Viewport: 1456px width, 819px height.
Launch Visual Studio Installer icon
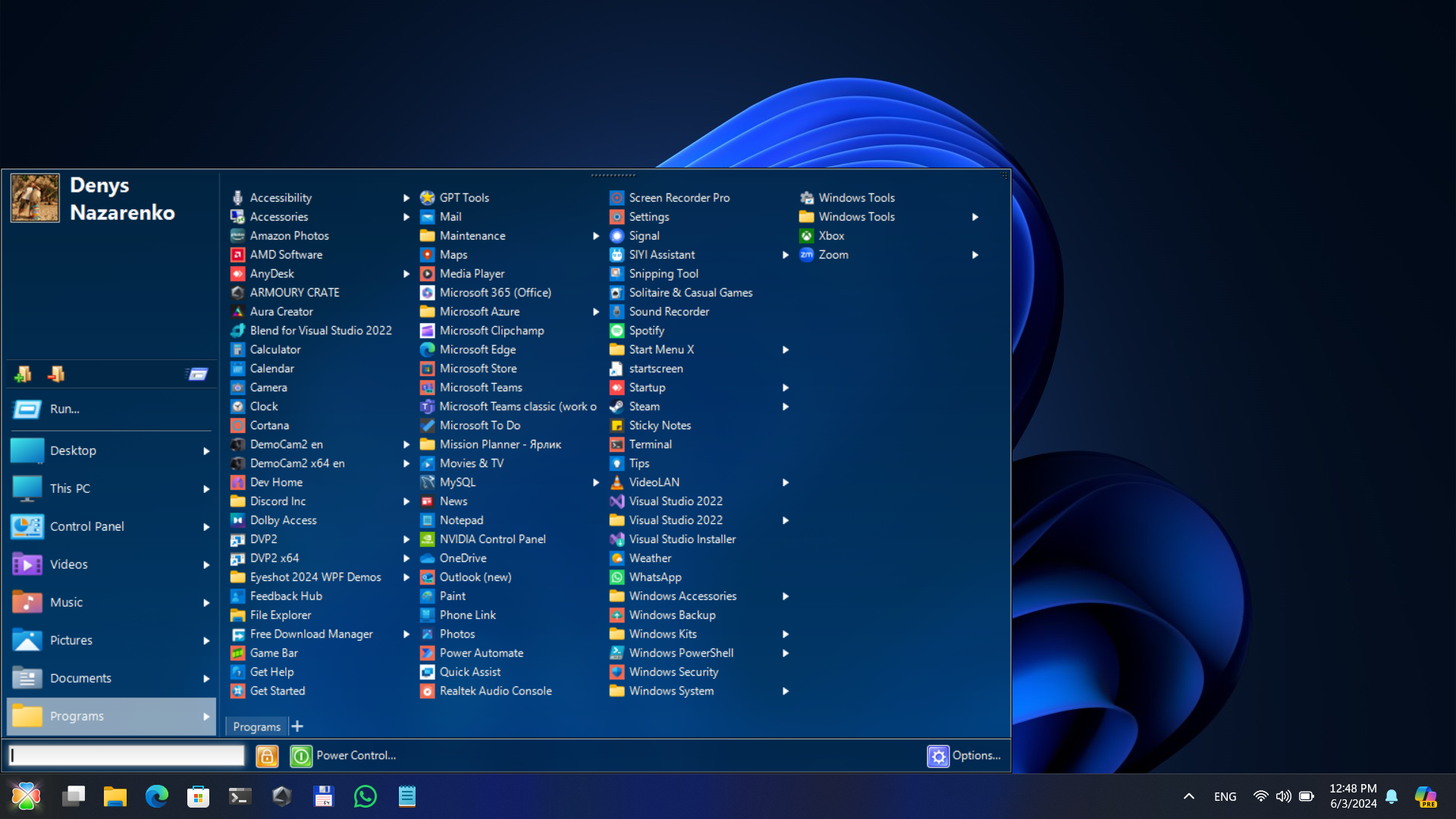(x=617, y=539)
